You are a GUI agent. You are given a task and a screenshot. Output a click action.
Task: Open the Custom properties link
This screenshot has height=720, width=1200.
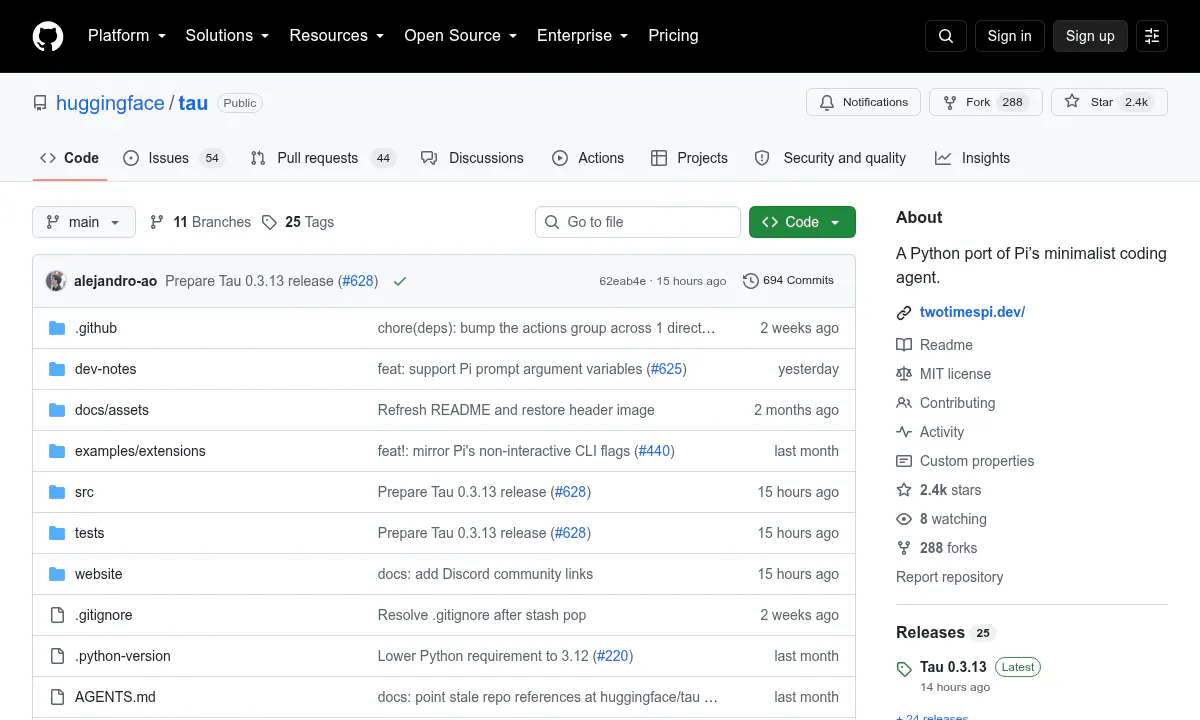tap(977, 461)
